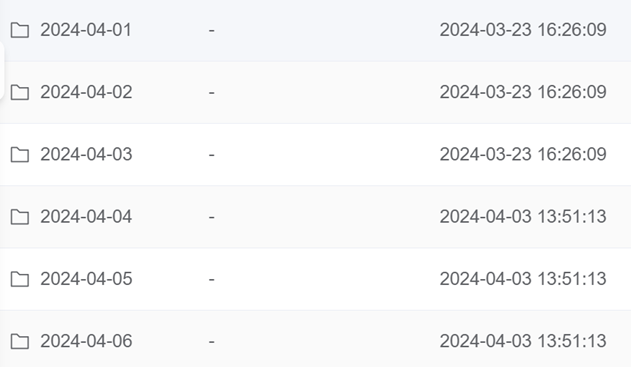Click the 13:51:13 timestamp in 2024-04-04 row
Screen dimensions: 631x367
(x=572, y=216)
